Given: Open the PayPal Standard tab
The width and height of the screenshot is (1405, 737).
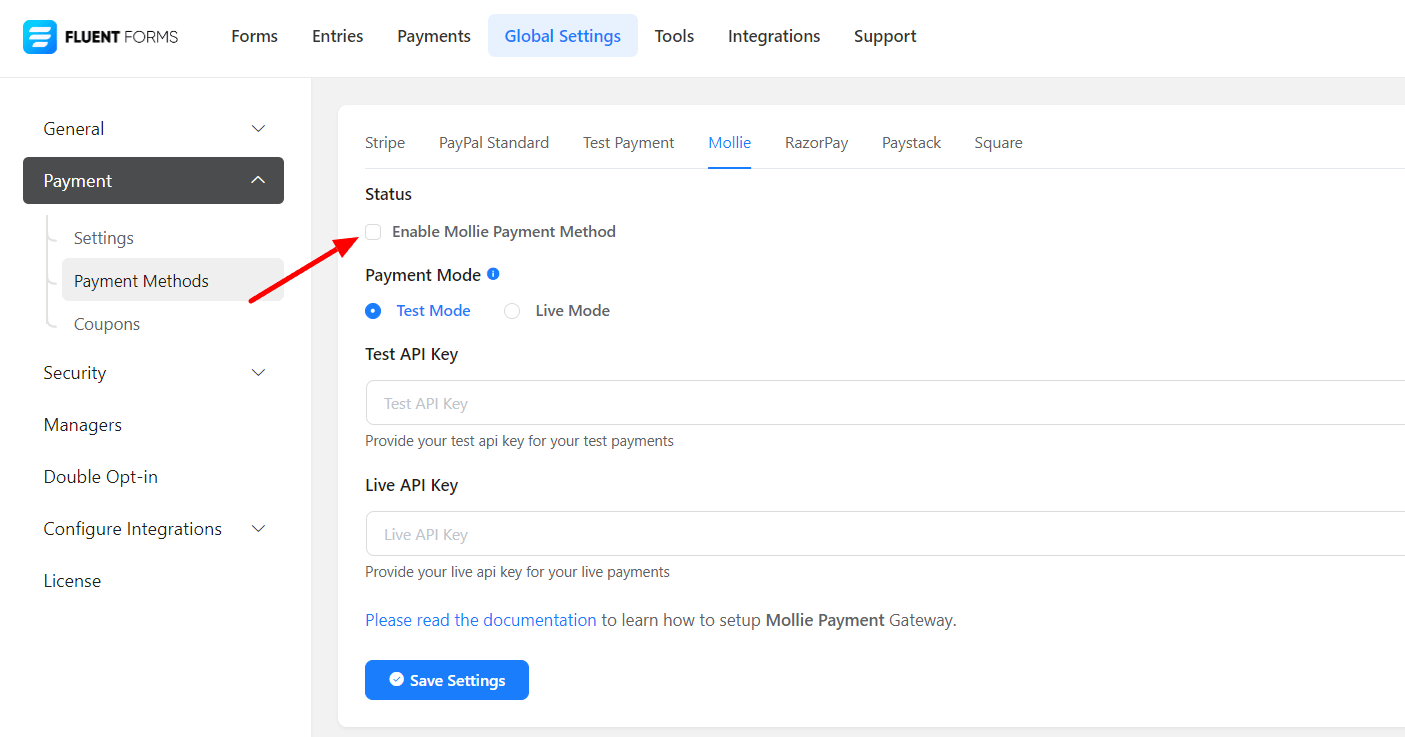Looking at the screenshot, I should click(494, 143).
